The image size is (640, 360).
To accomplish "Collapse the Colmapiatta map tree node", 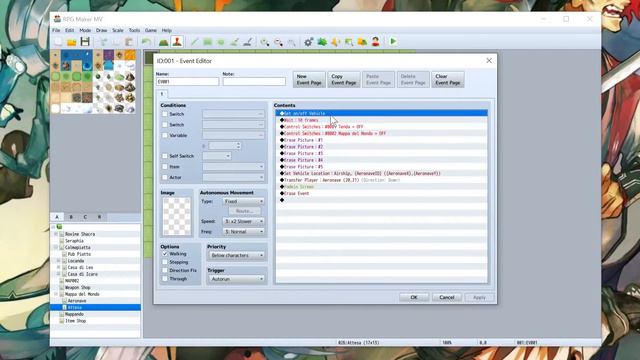I will pos(56,247).
